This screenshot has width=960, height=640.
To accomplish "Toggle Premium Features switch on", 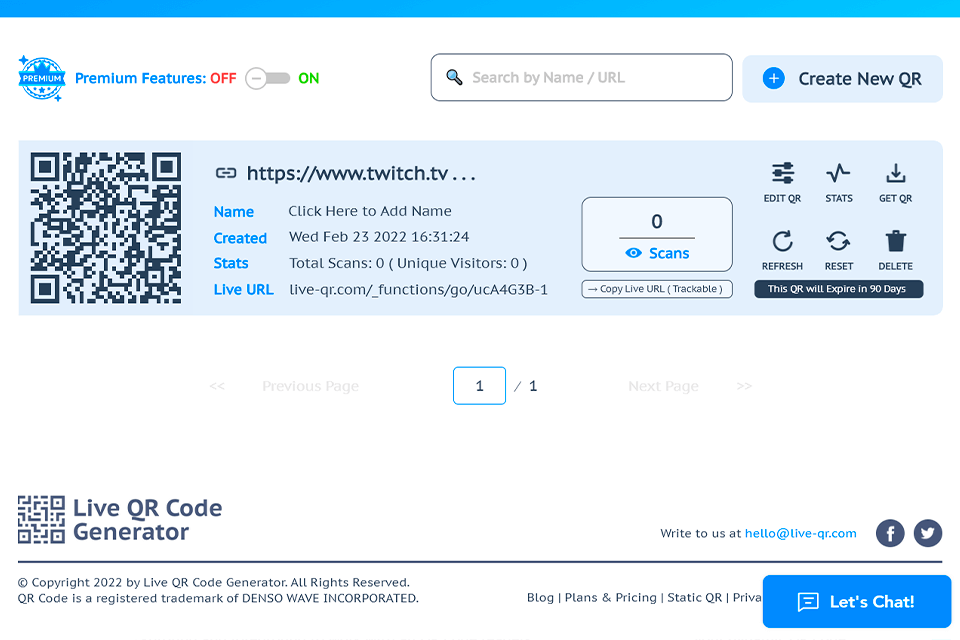I will click(x=268, y=78).
